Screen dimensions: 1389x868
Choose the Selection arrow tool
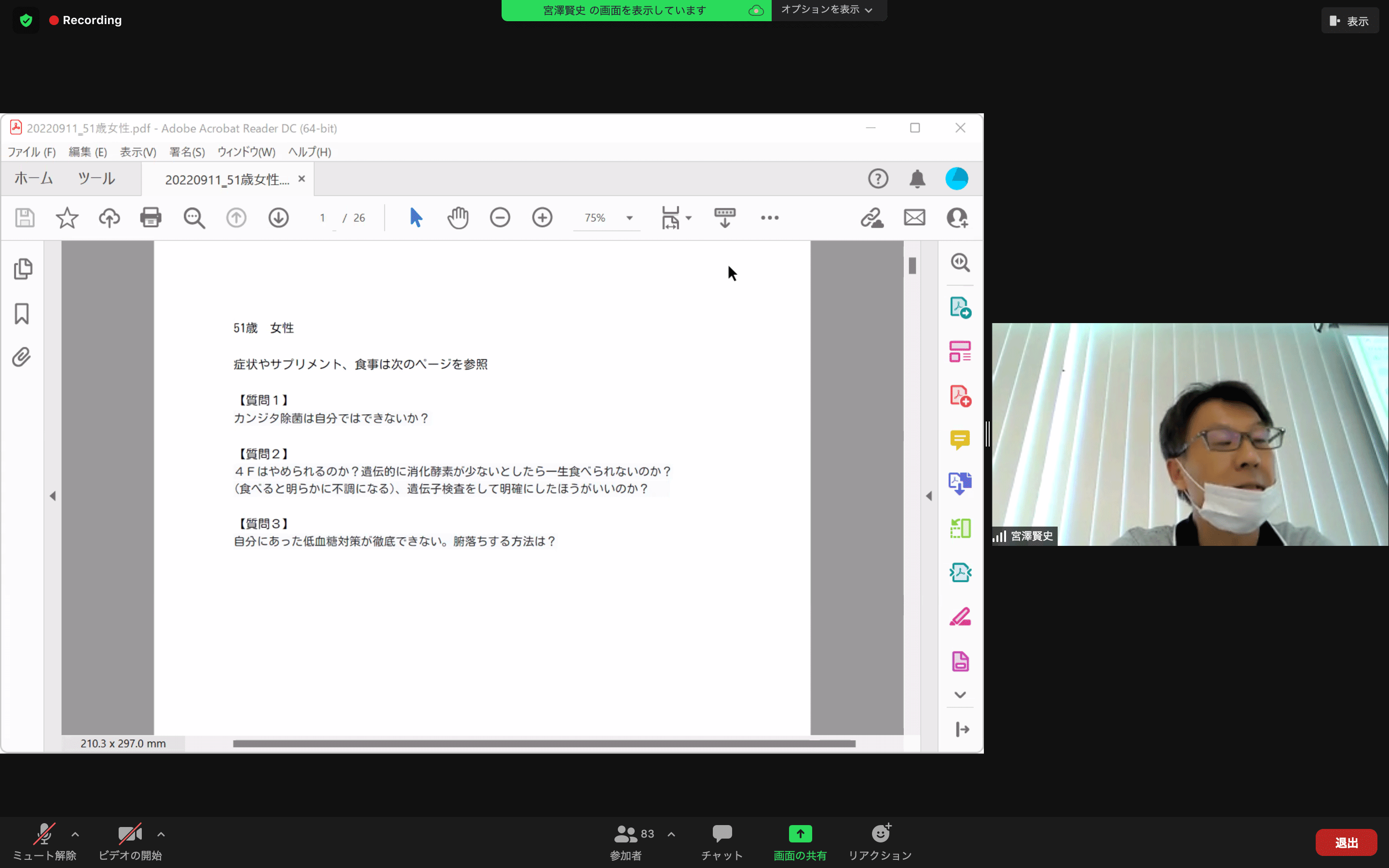[x=416, y=217]
